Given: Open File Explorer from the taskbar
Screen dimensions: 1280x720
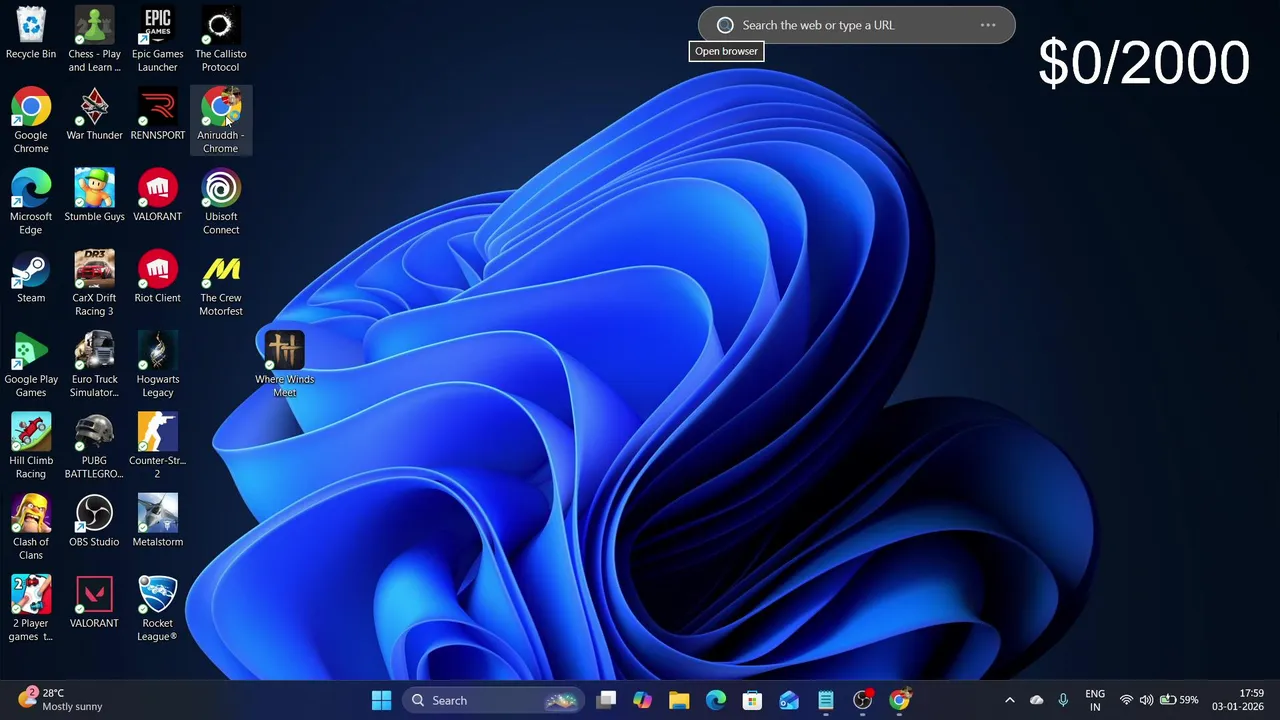Looking at the screenshot, I should (x=679, y=700).
